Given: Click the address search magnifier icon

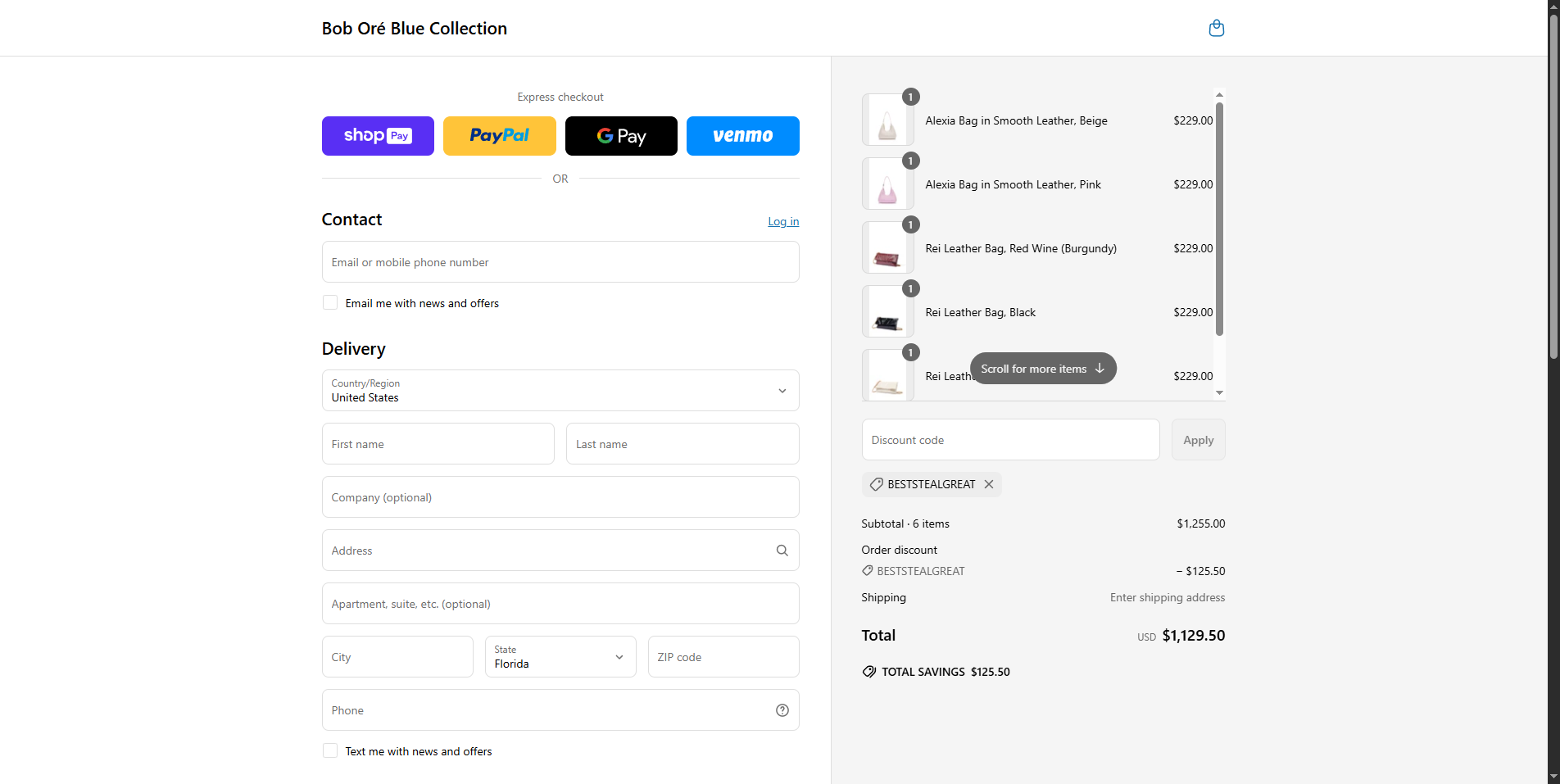Looking at the screenshot, I should 782,551.
